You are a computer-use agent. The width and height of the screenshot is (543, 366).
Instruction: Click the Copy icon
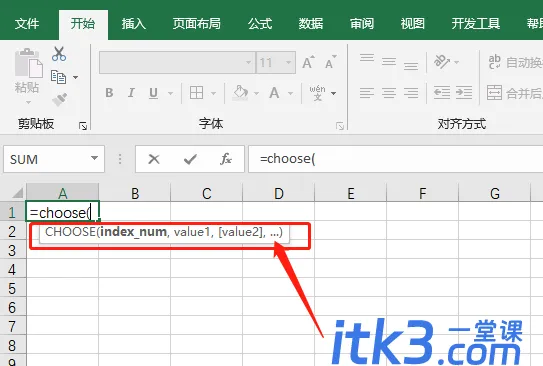pyautogui.click(x=58, y=77)
